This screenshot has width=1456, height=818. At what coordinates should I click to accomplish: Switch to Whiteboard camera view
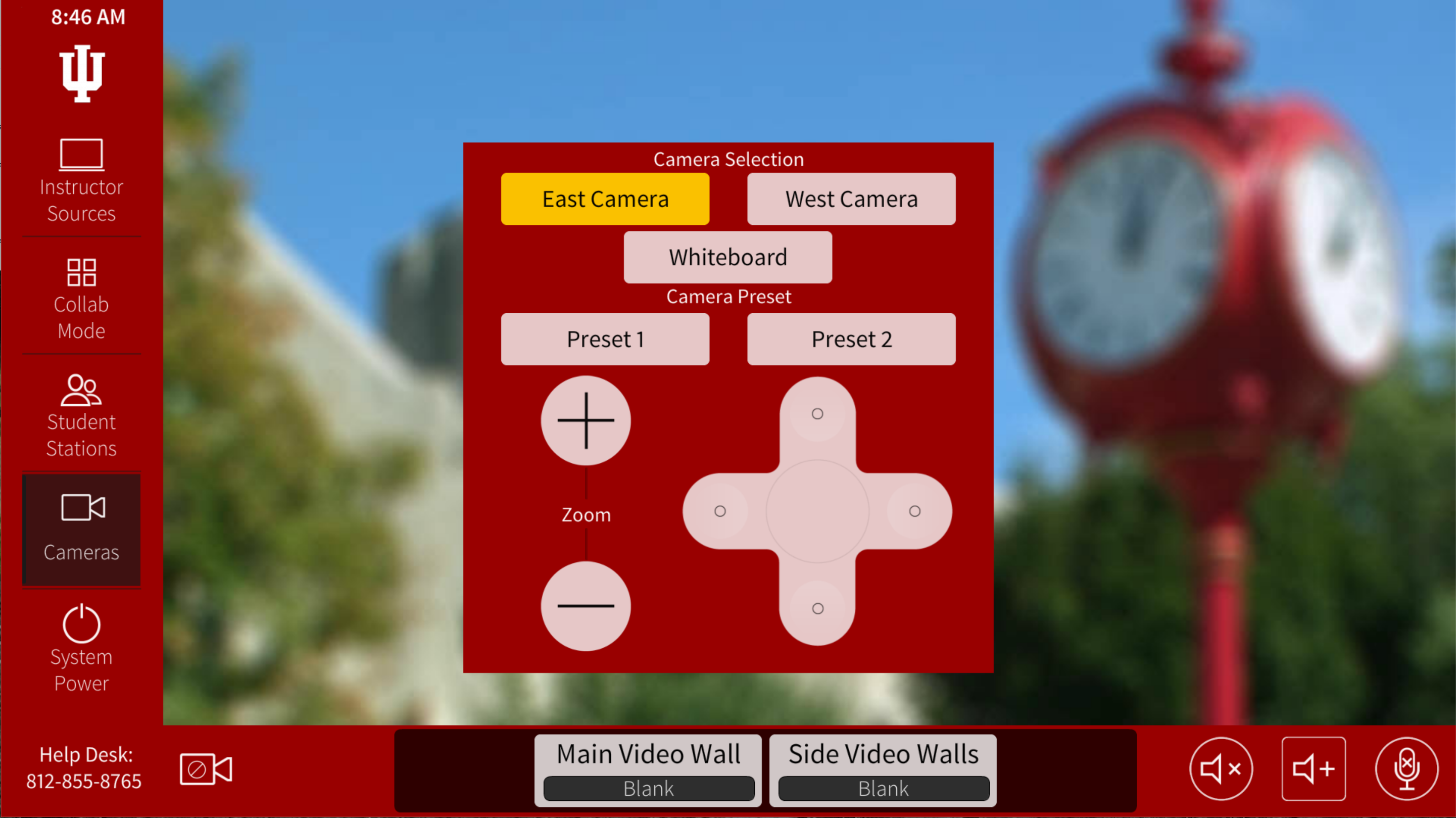728,256
